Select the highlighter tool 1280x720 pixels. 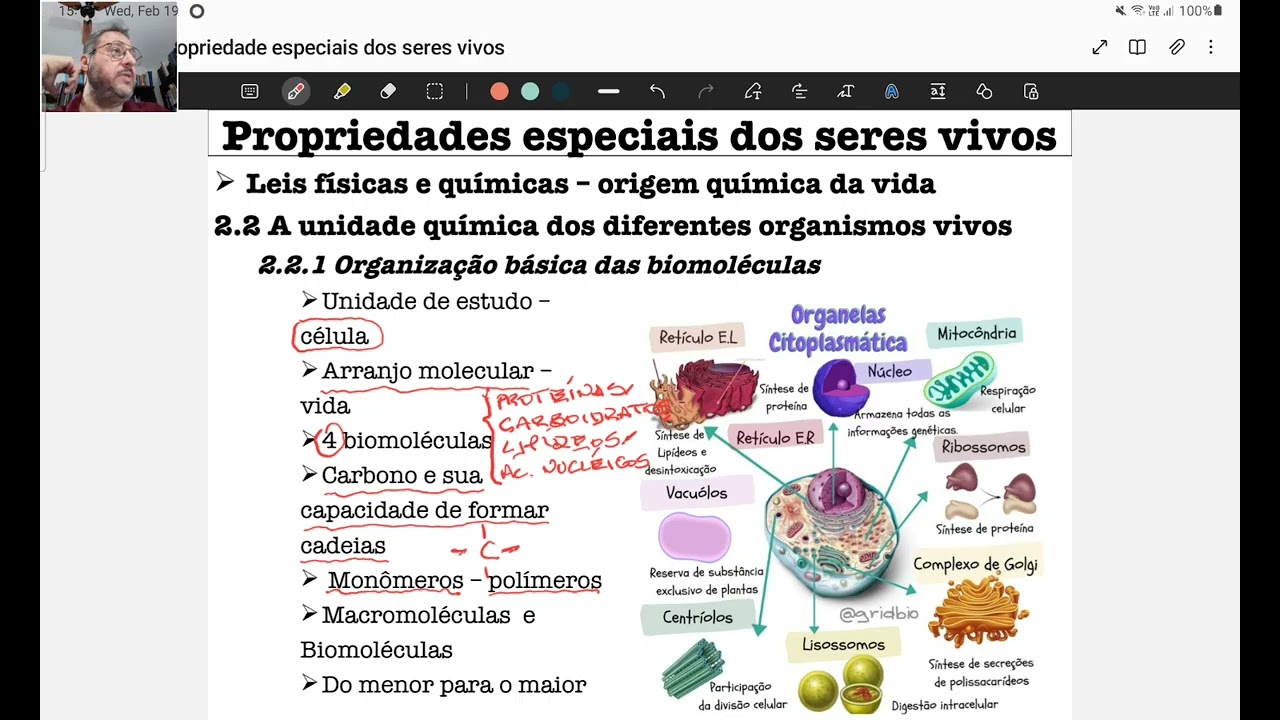tap(342, 91)
